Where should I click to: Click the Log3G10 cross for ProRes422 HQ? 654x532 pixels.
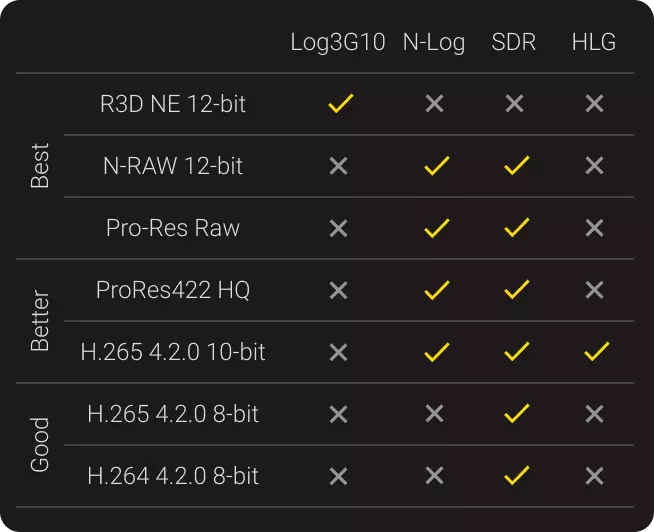(338, 290)
